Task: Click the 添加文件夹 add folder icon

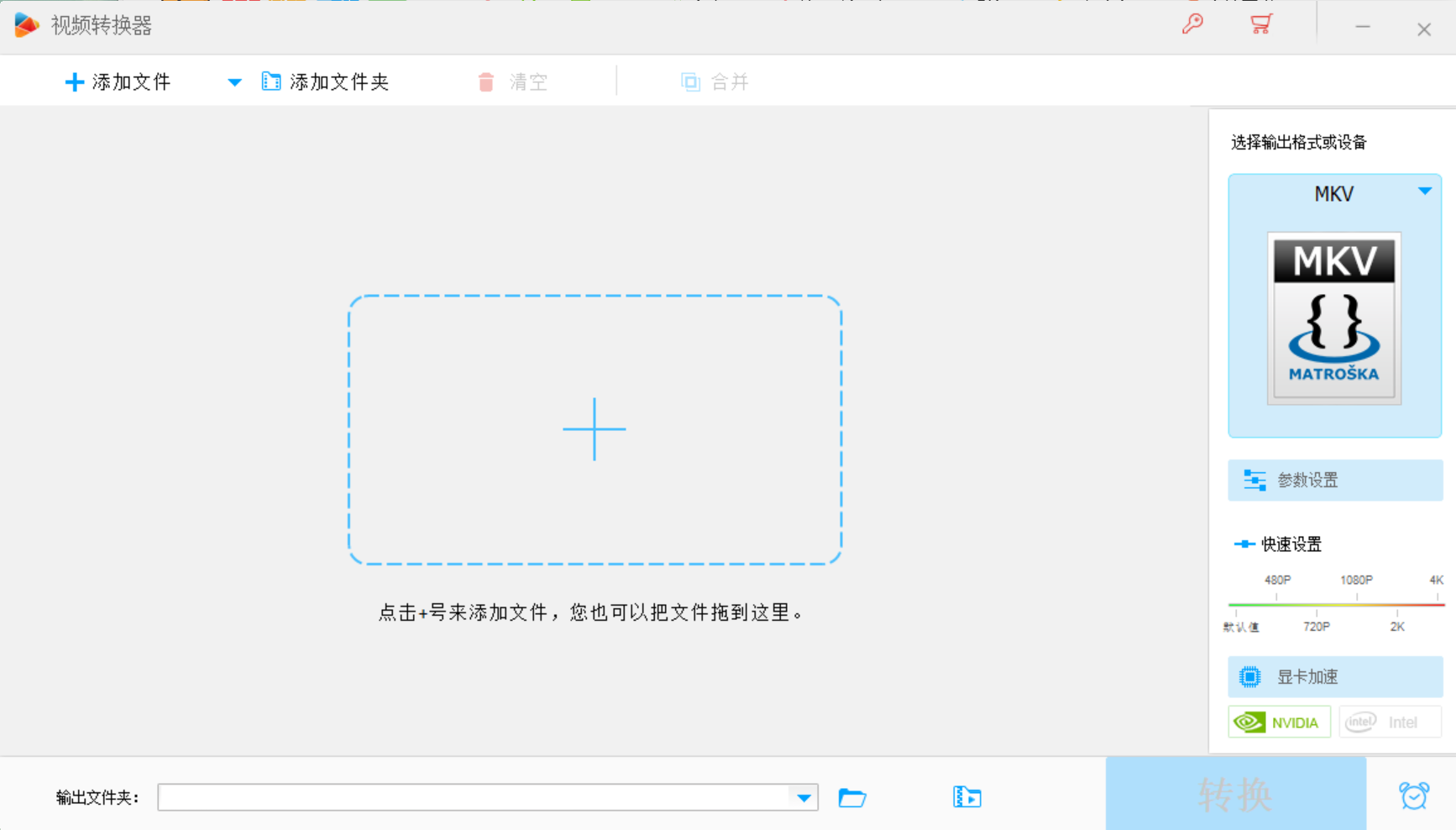Action: 270,81
